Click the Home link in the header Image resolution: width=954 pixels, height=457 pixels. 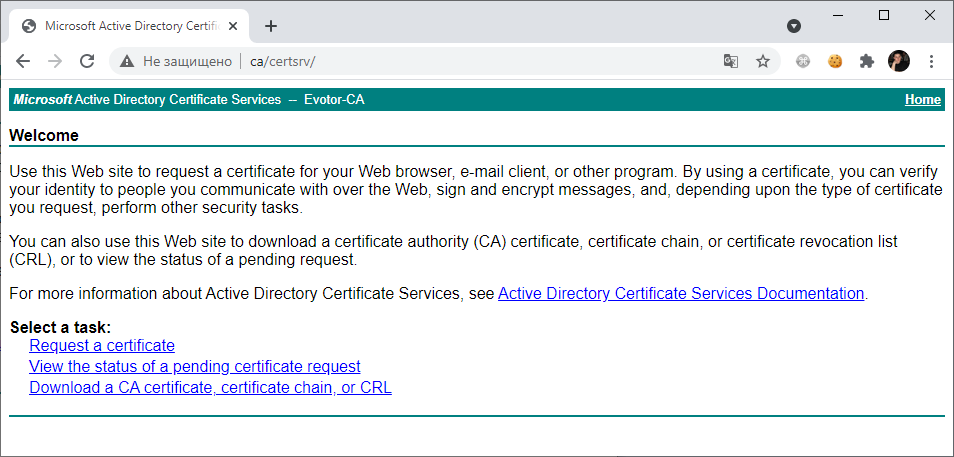point(922,100)
